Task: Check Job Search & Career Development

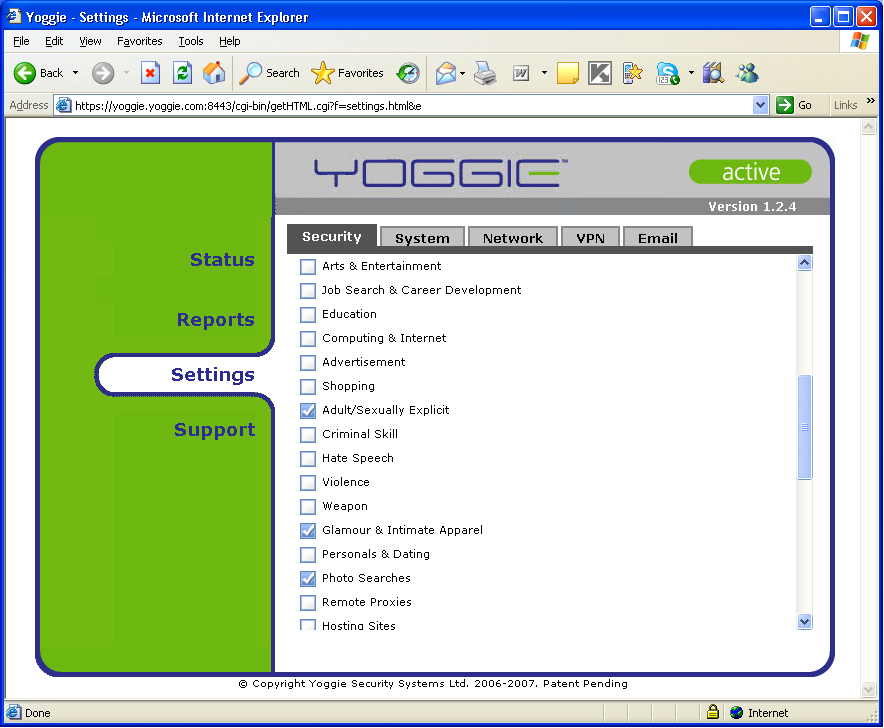Action: (x=308, y=290)
